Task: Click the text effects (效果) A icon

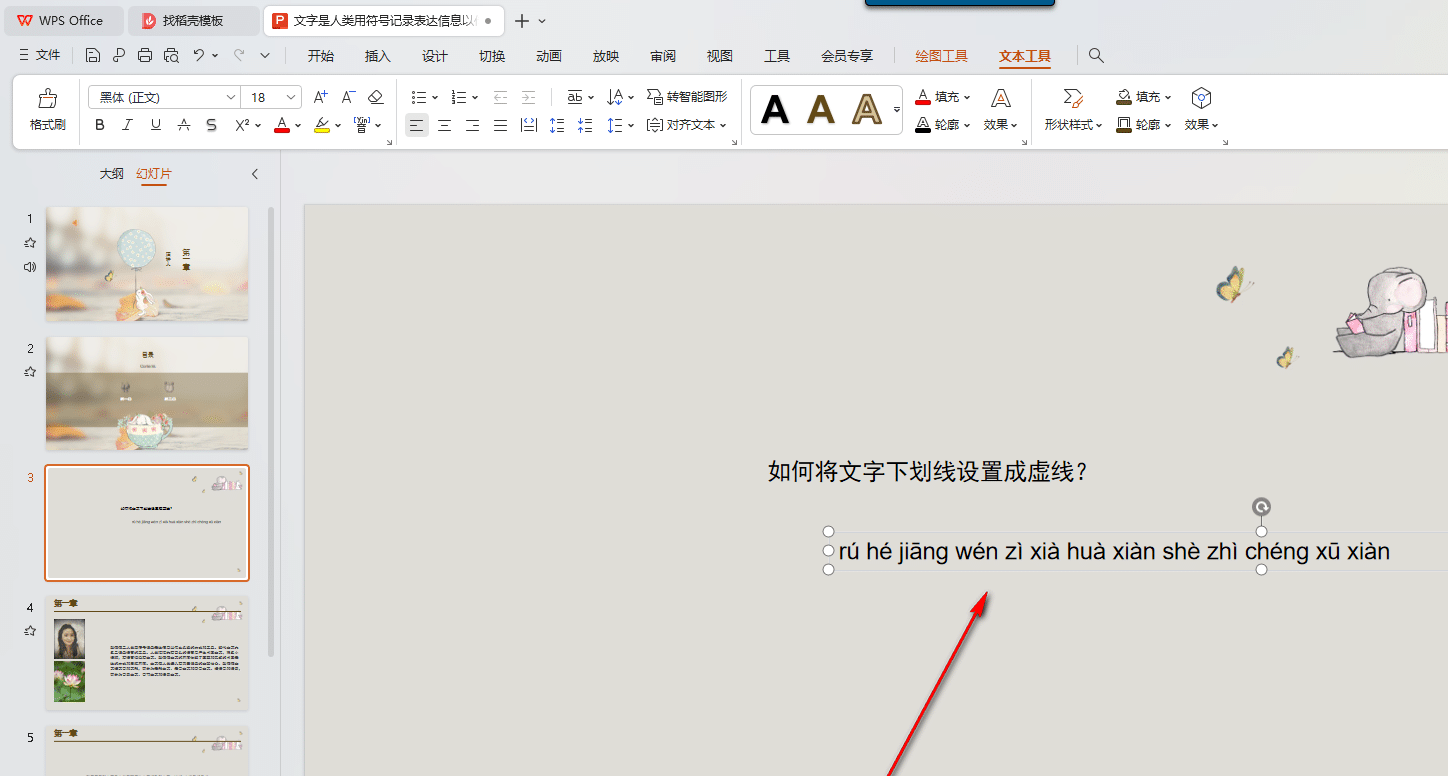Action: (x=1001, y=98)
